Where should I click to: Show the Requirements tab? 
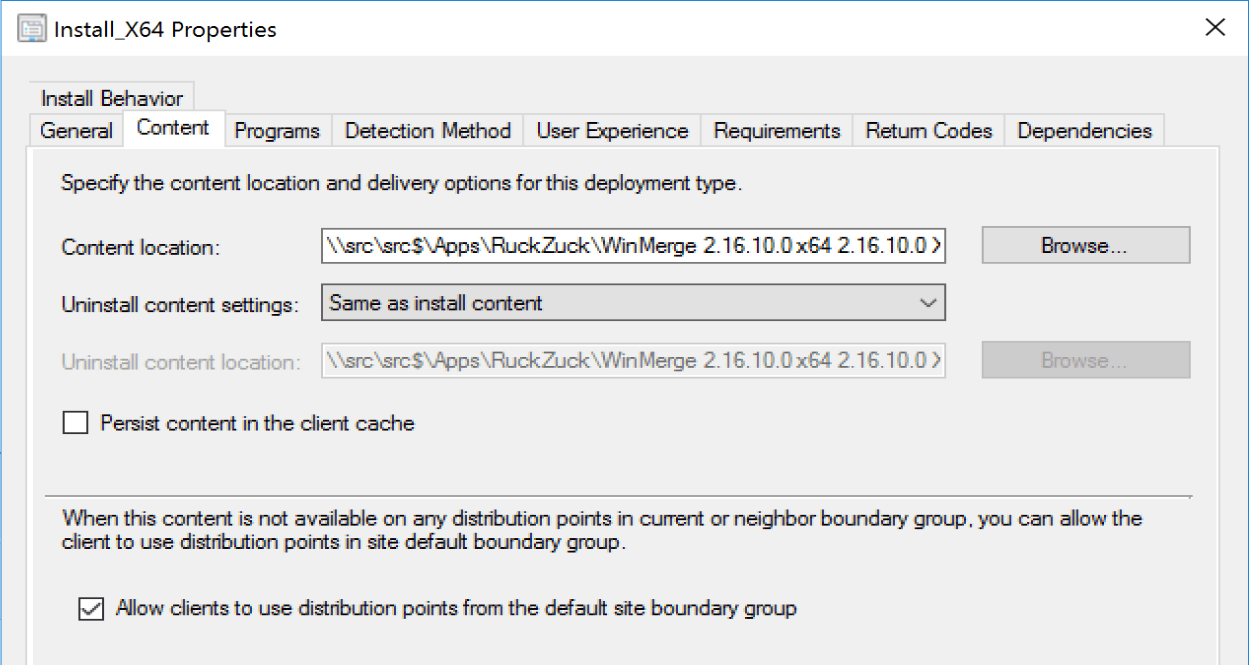(777, 131)
